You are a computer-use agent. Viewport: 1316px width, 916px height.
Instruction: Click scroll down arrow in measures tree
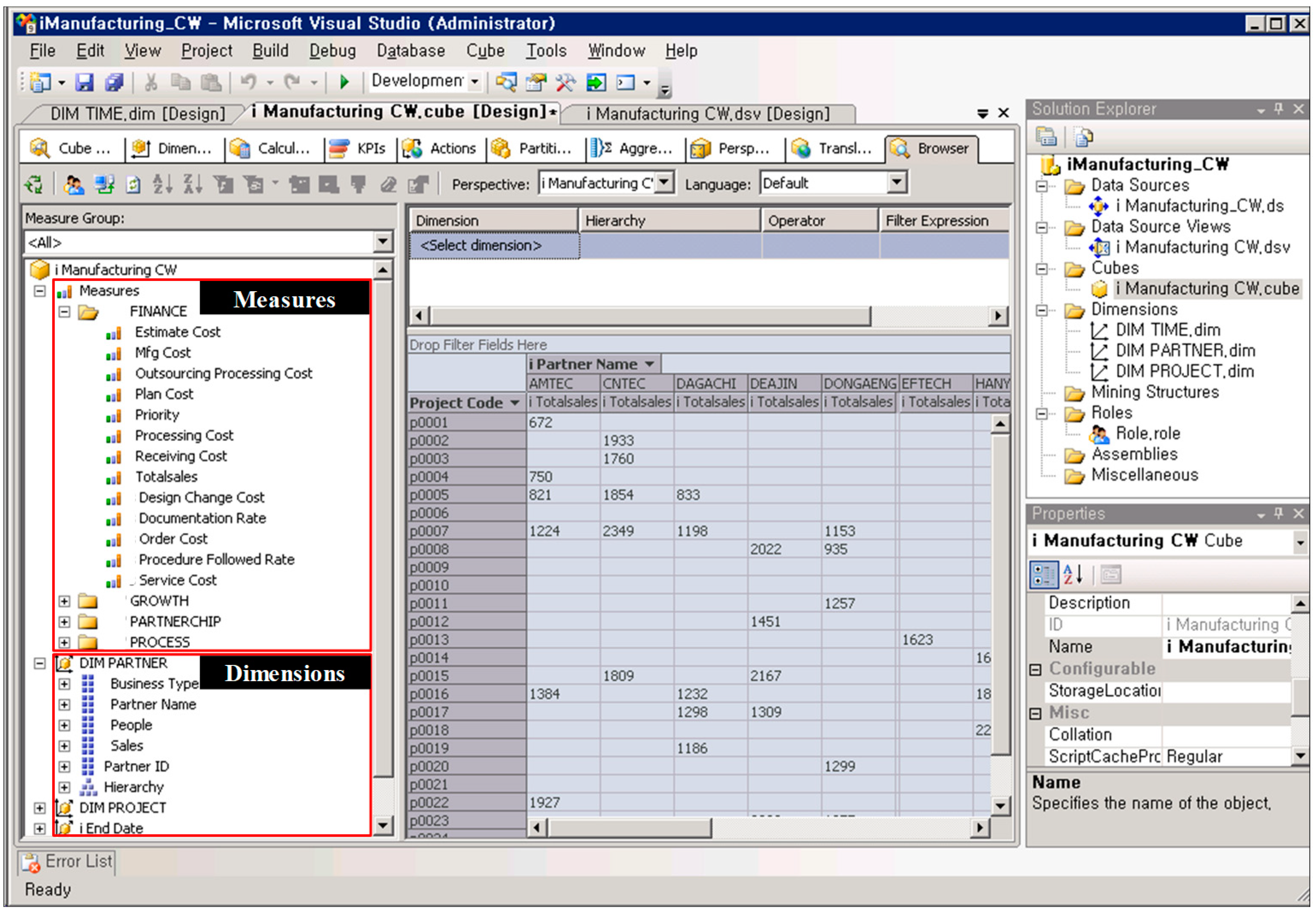coord(382,825)
